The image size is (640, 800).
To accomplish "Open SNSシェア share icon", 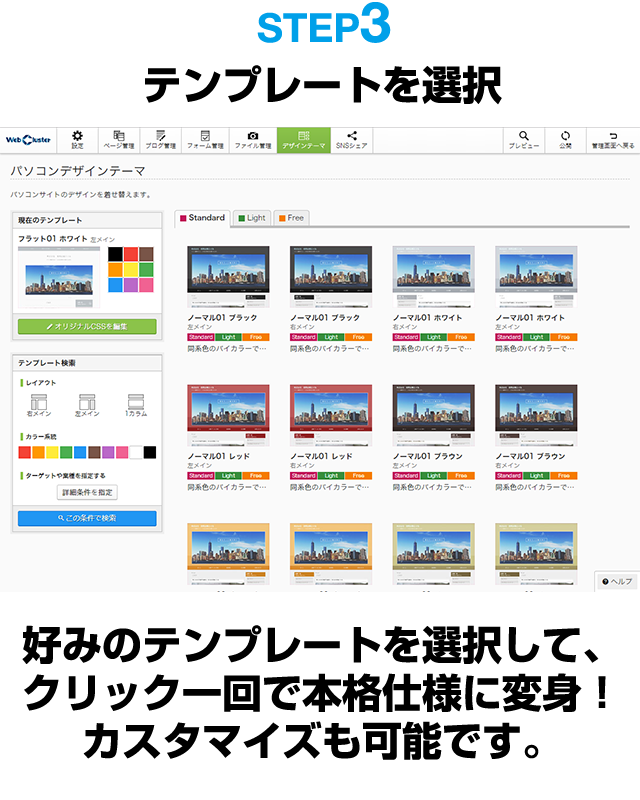I will click(x=351, y=139).
